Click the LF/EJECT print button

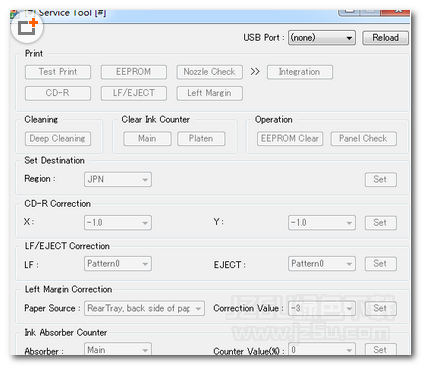coord(134,93)
